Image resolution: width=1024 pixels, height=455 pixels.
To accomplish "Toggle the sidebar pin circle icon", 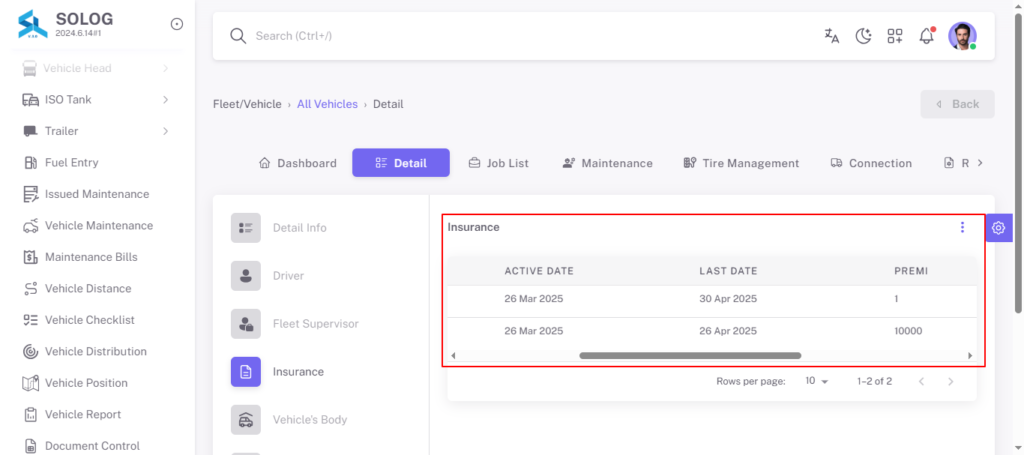I will pyautogui.click(x=176, y=24).
